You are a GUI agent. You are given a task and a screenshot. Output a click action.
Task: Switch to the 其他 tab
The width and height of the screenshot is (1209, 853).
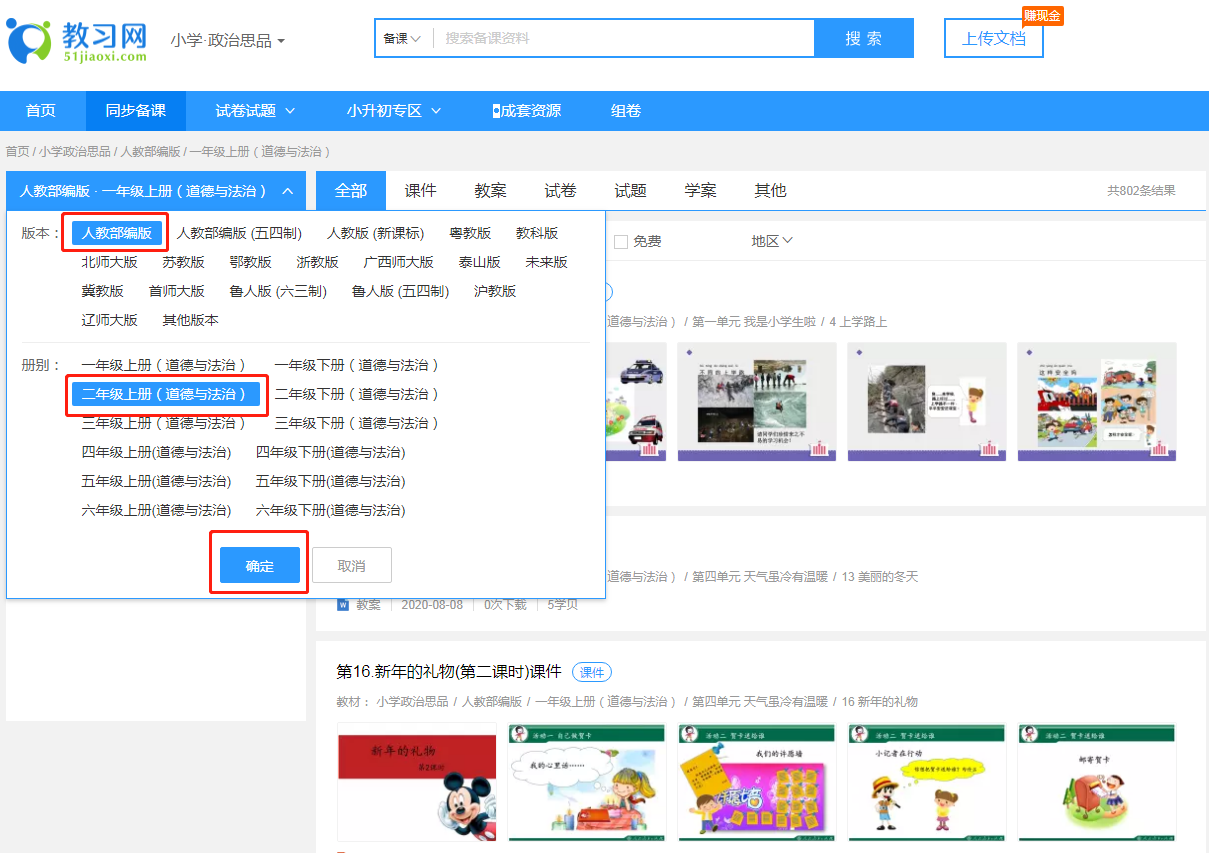click(x=771, y=190)
